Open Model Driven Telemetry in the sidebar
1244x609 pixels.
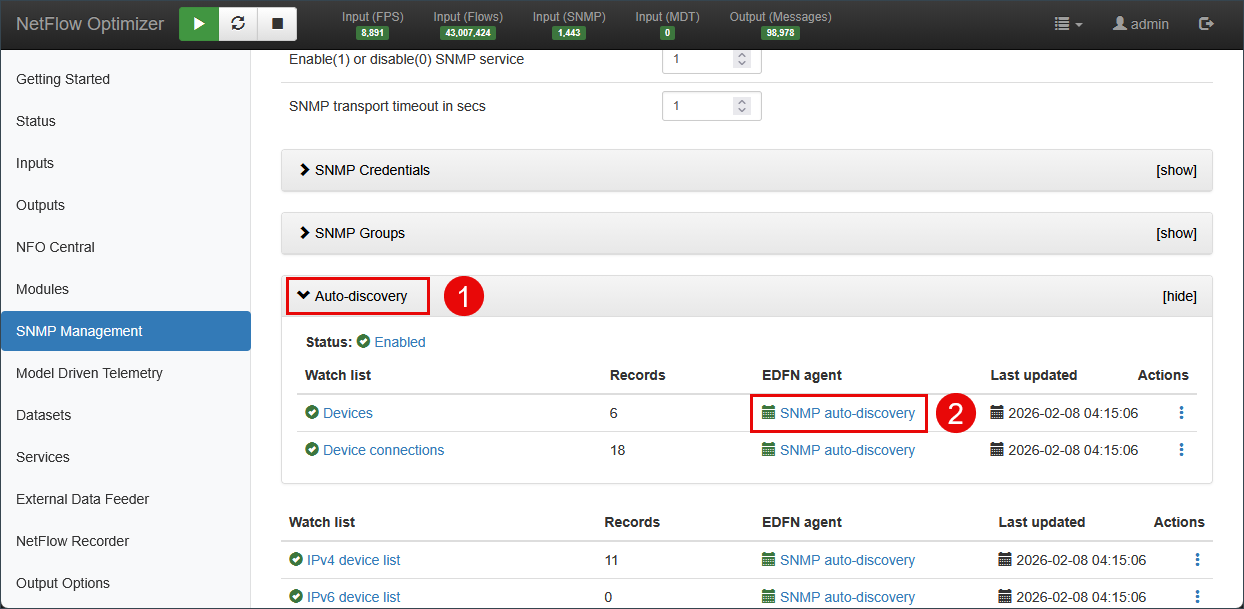tap(89, 373)
